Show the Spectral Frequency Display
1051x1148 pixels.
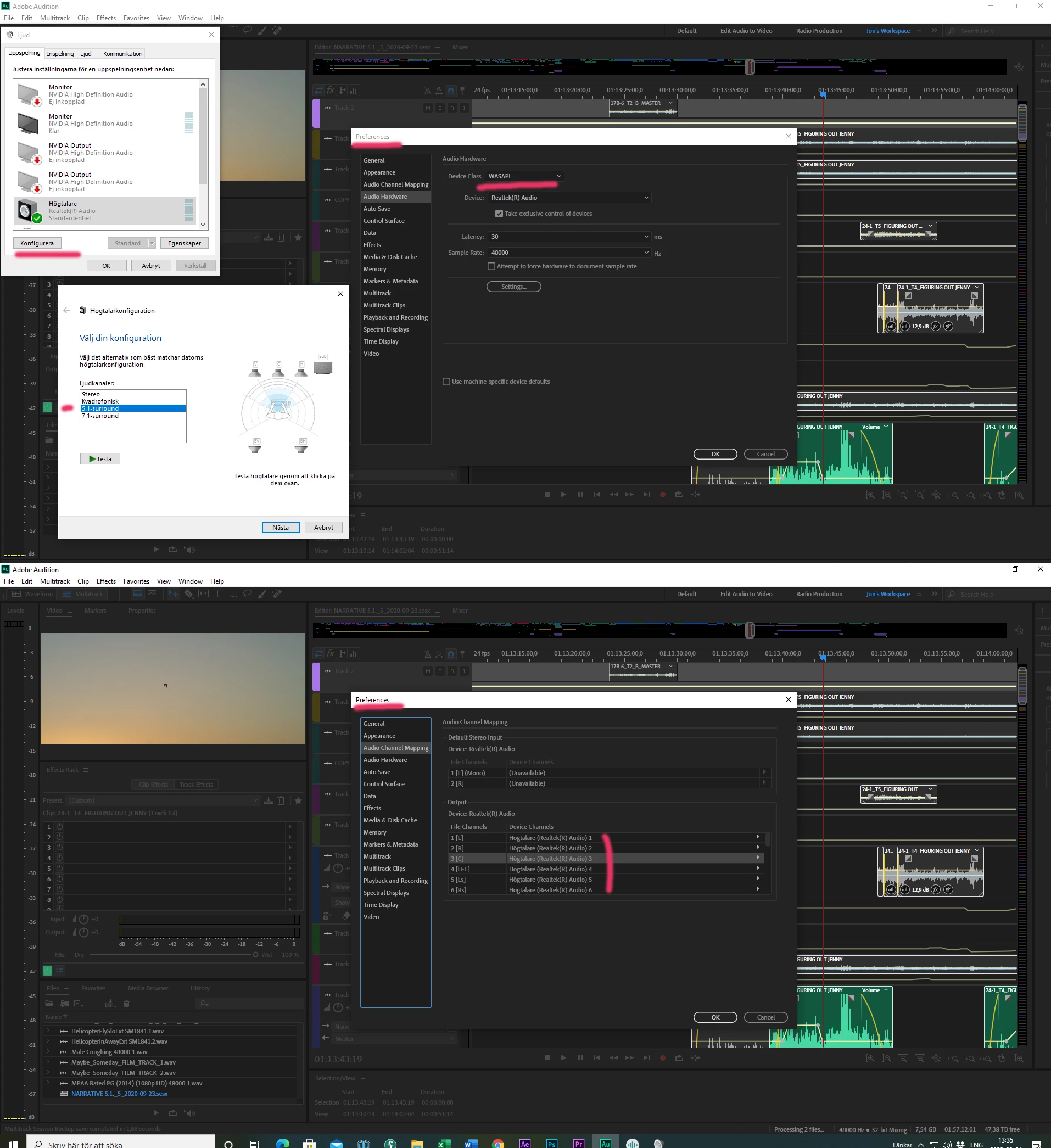coord(137,593)
